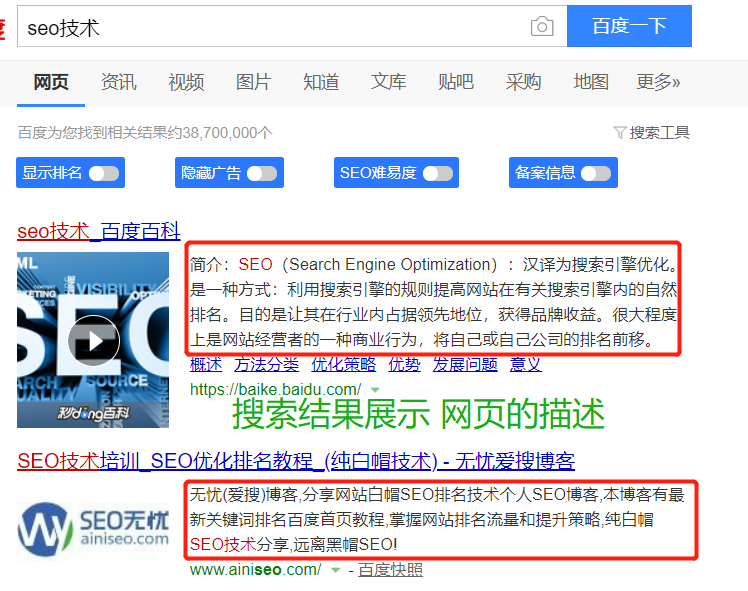The height and width of the screenshot is (591, 748).
Task: Open 搜索工具 filter options
Action: click(x=659, y=133)
